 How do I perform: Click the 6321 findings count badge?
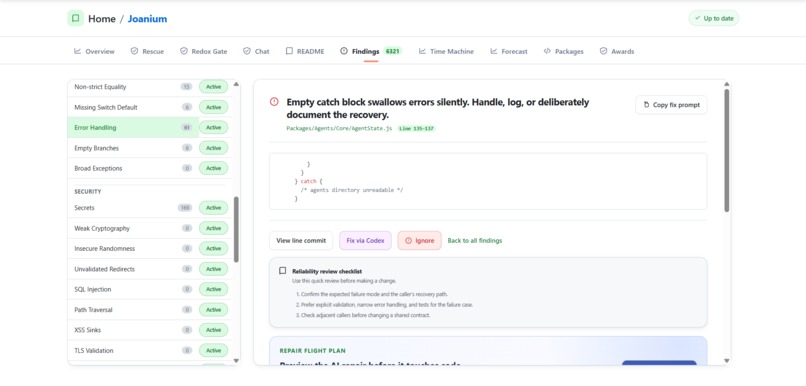click(393, 51)
